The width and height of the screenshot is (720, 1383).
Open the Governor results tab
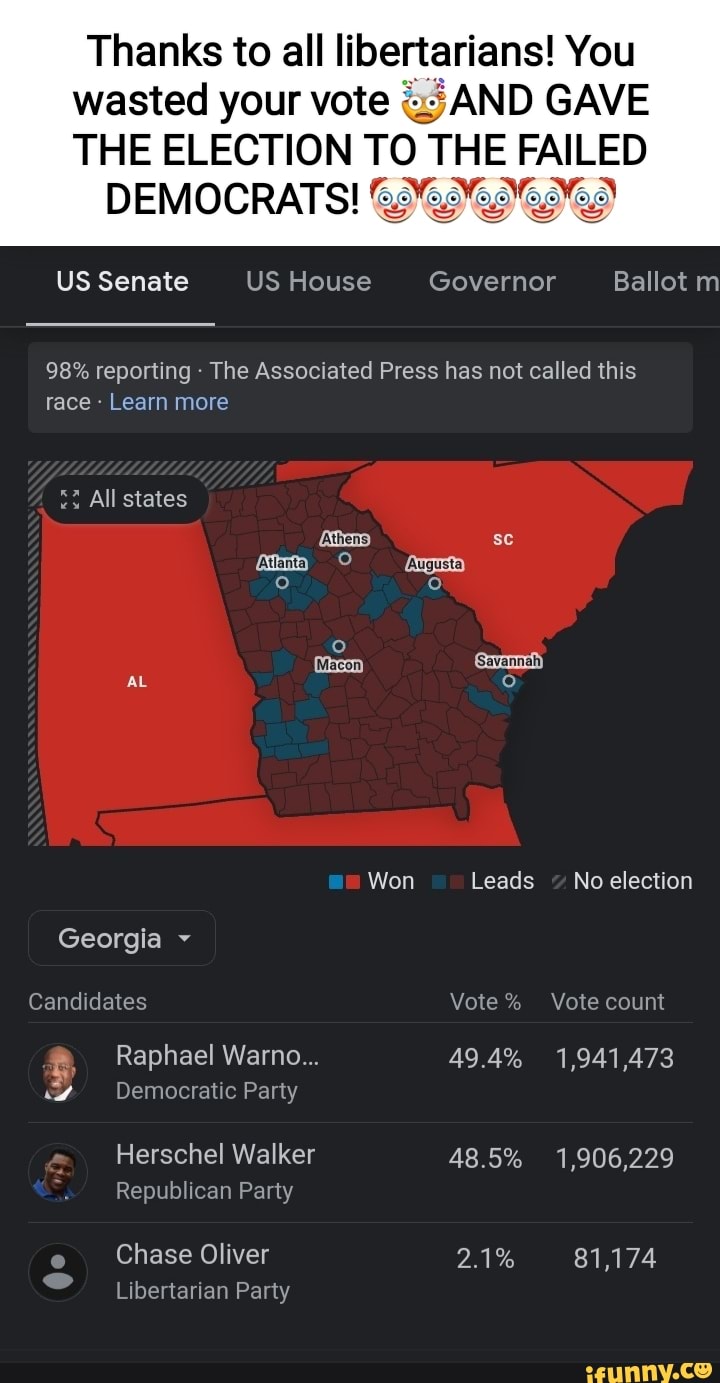point(492,282)
